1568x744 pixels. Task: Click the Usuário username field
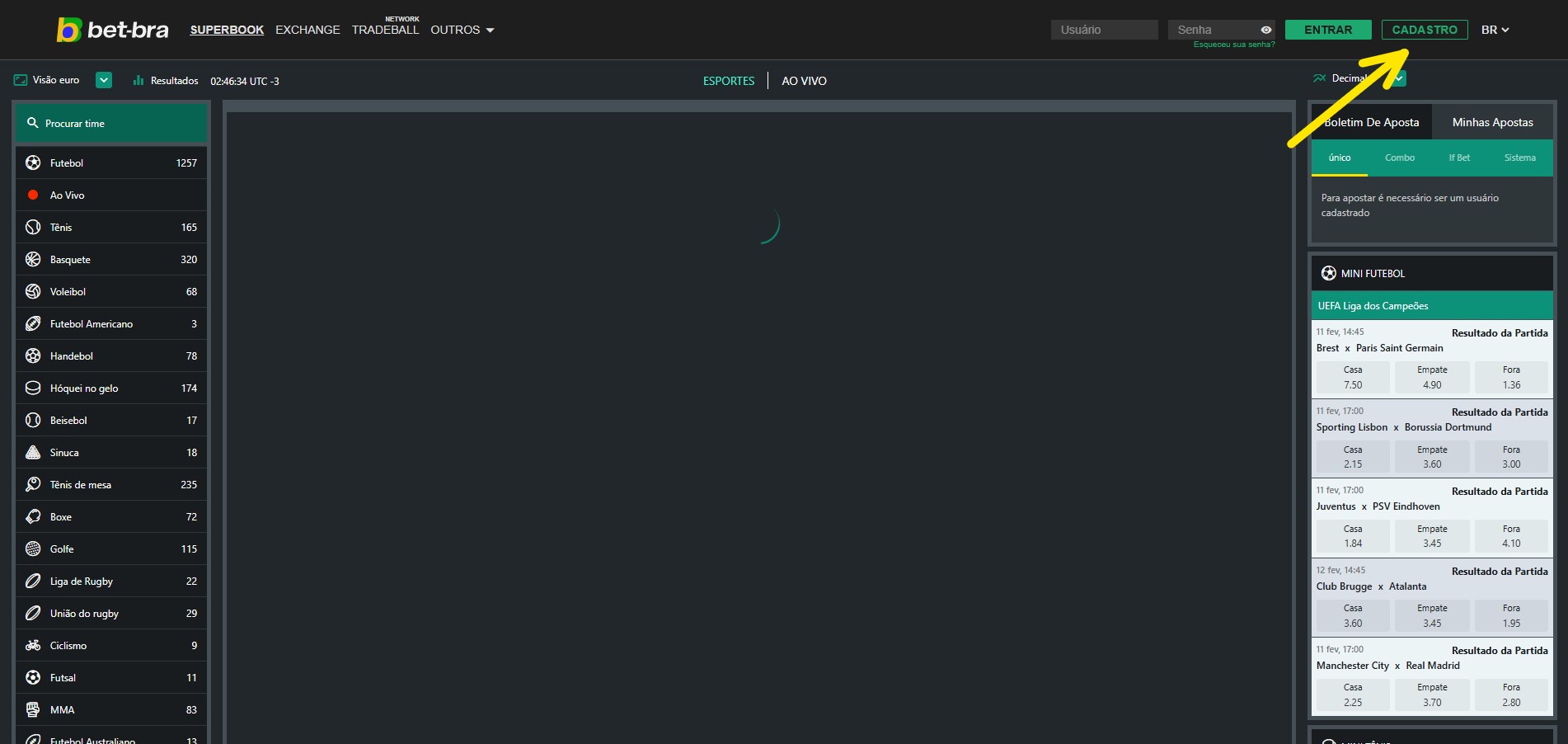(1104, 30)
